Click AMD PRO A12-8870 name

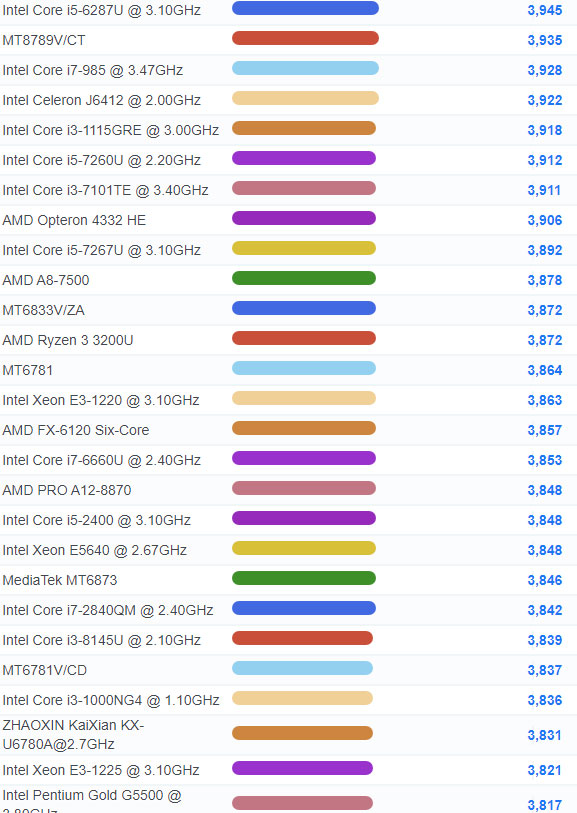pyautogui.click(x=67, y=492)
